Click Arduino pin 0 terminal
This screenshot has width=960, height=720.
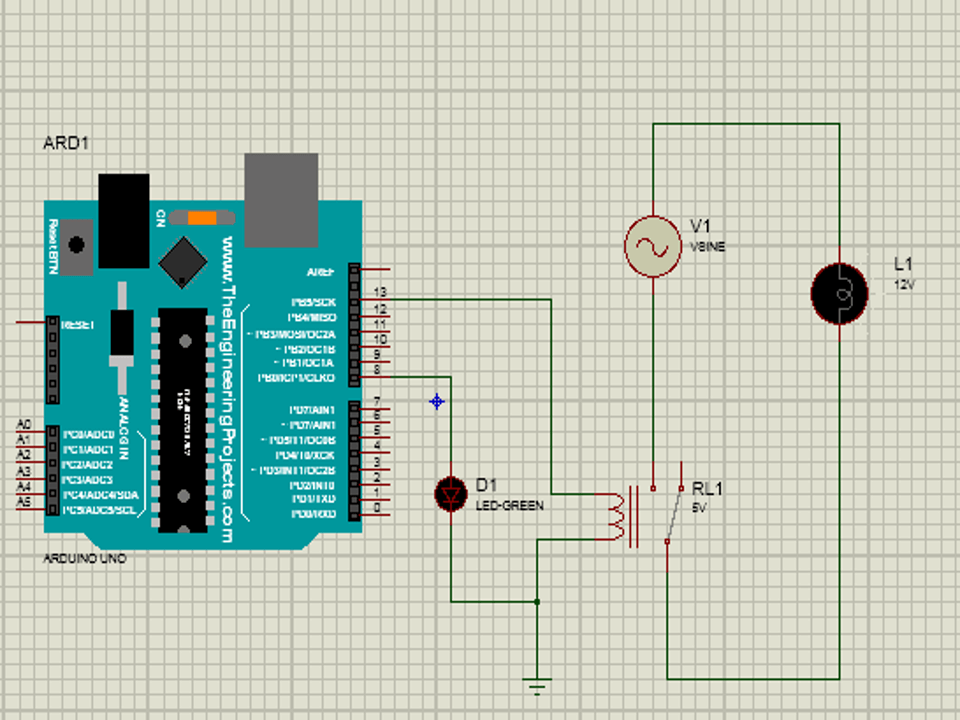(375, 514)
